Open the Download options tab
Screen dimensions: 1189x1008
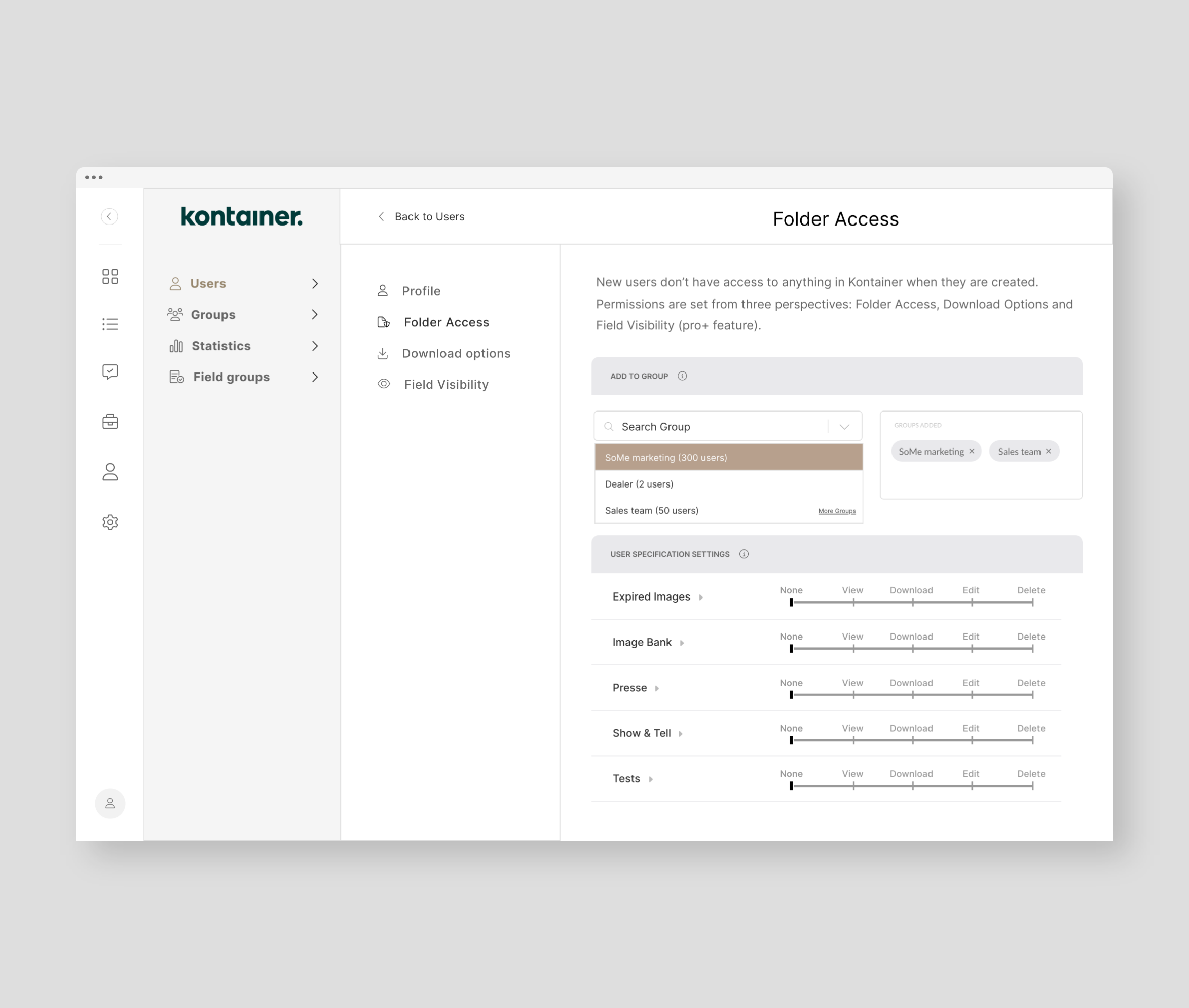455,353
